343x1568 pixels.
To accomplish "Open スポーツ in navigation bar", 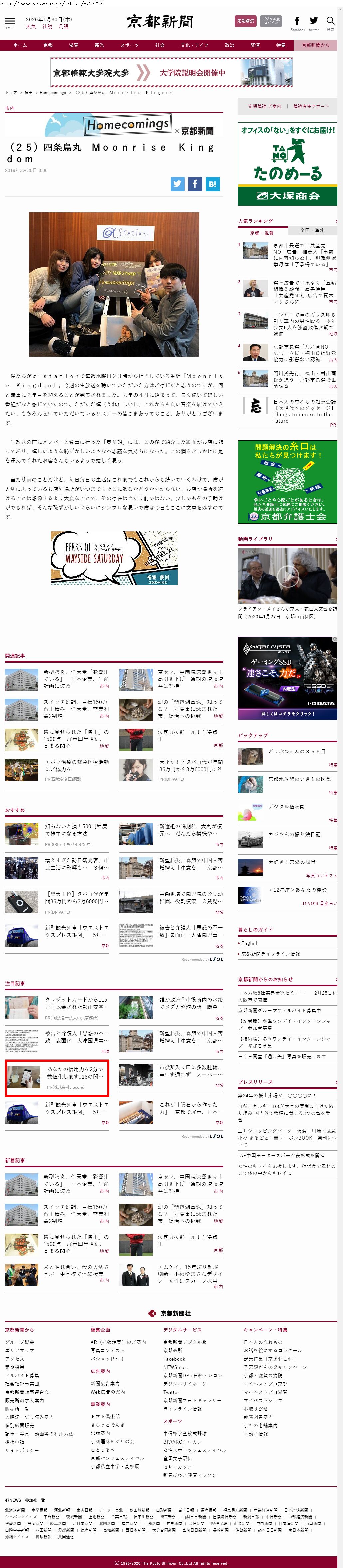I will 129,45.
